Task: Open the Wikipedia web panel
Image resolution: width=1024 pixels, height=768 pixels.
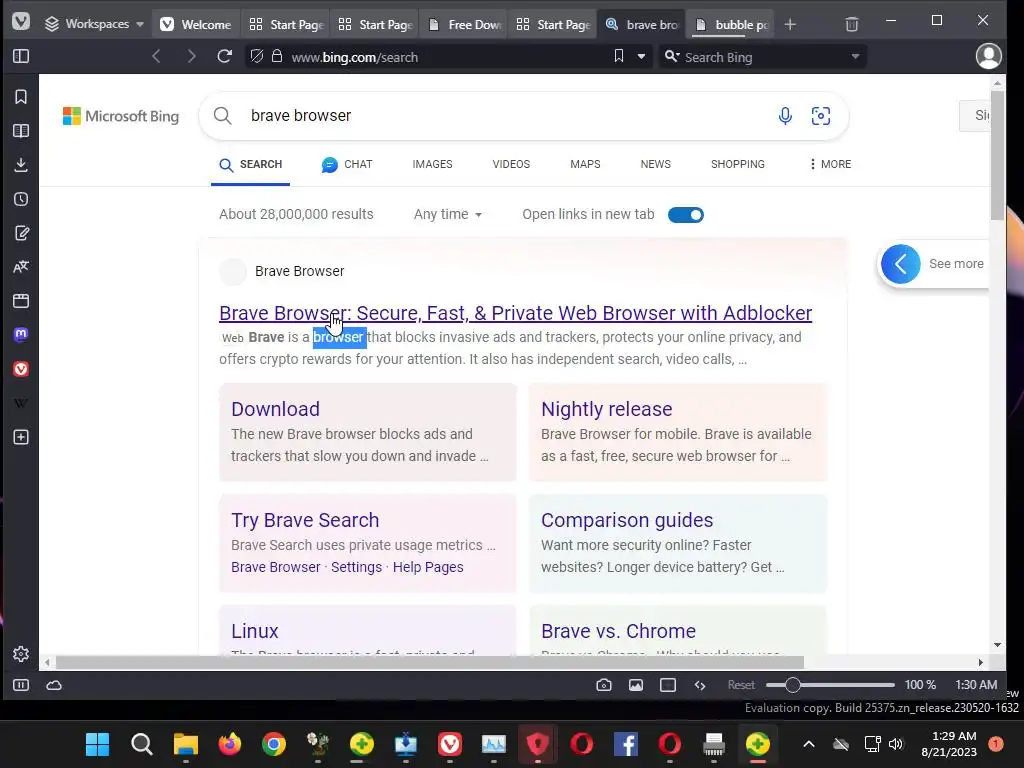Action: (x=21, y=403)
